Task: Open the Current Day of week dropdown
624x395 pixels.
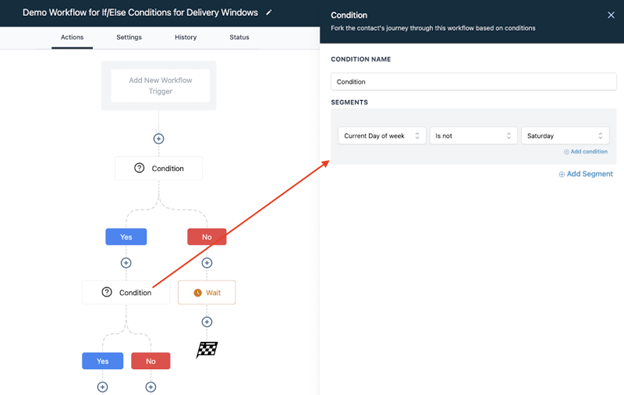Action: [382, 136]
